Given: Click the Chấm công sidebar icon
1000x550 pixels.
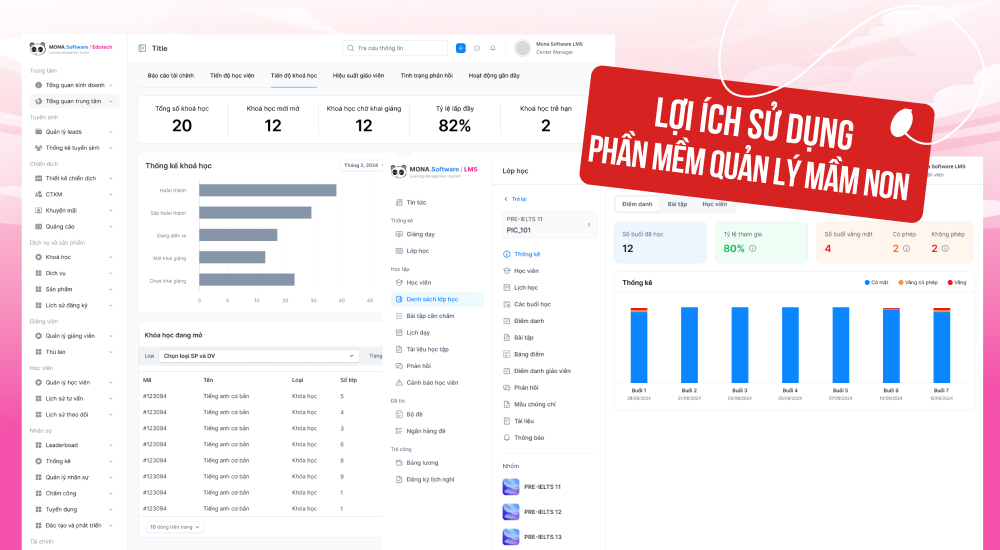Looking at the screenshot, I should pyautogui.click(x=38, y=493).
